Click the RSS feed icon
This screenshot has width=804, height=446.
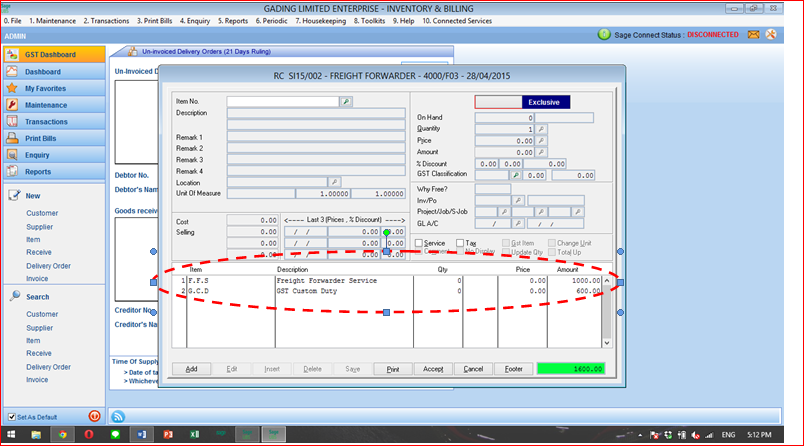(118, 416)
